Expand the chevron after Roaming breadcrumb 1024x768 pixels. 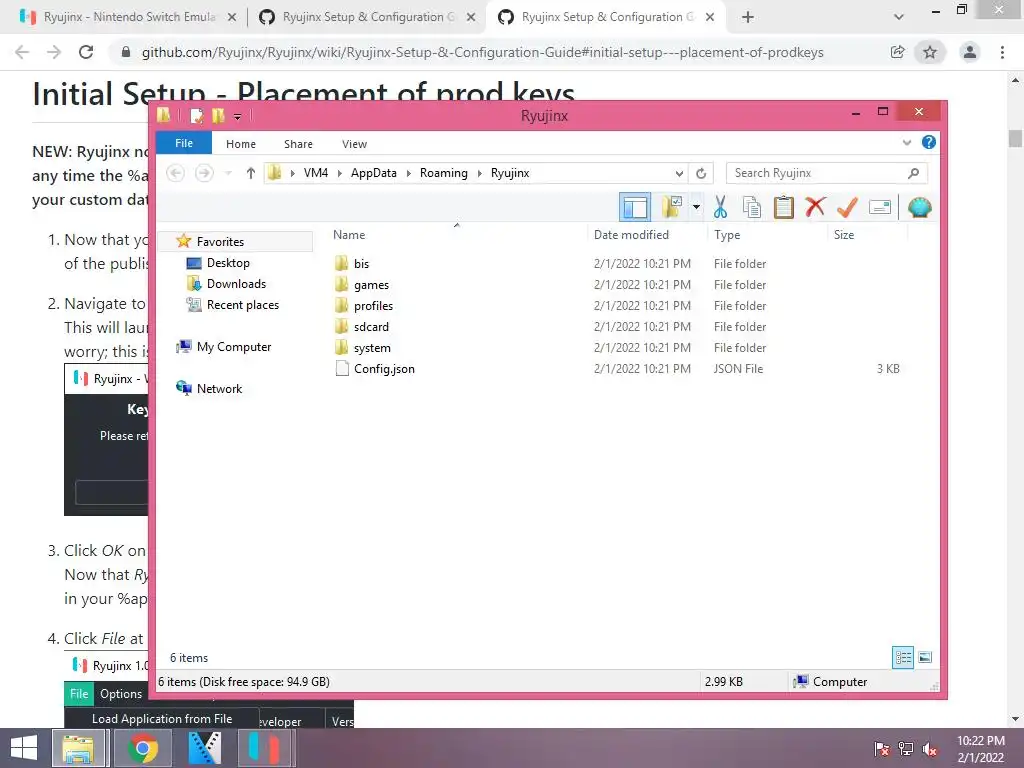coord(480,173)
